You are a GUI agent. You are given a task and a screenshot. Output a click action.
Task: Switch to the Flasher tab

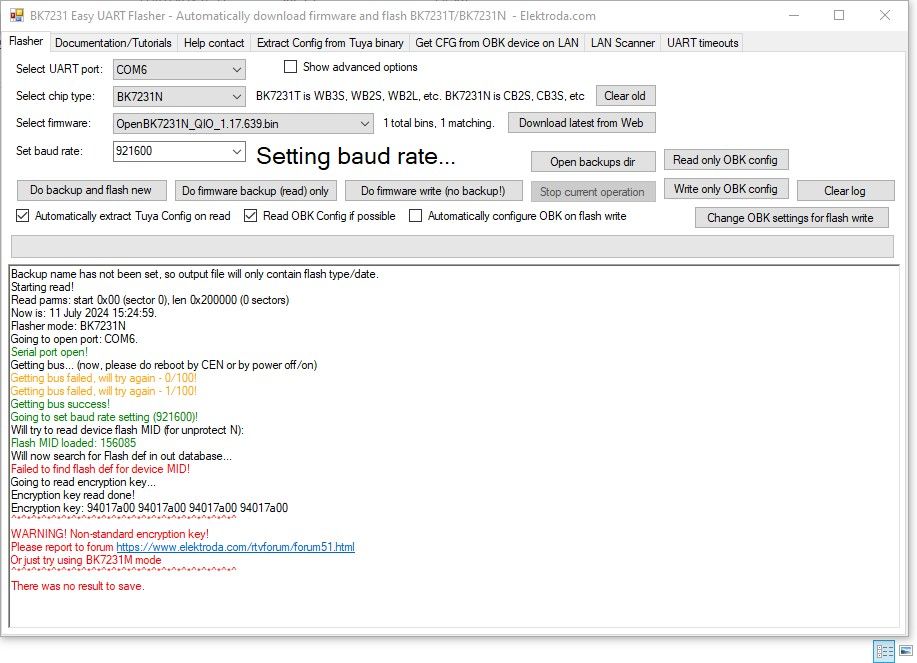[26, 42]
